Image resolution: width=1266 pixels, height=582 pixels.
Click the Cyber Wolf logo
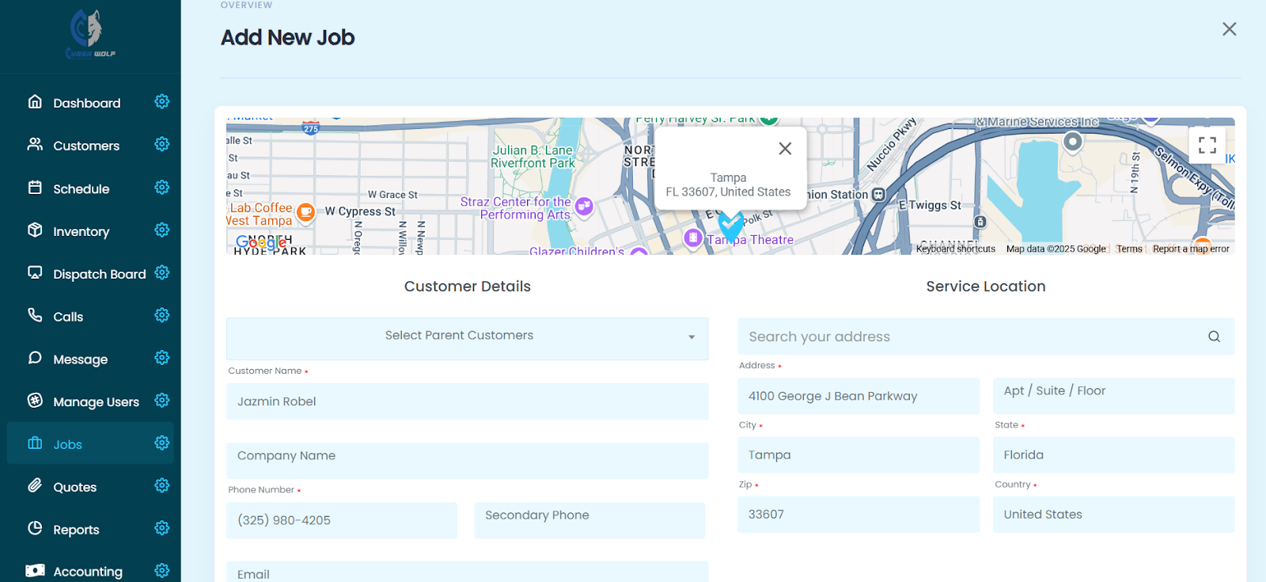[x=90, y=35]
